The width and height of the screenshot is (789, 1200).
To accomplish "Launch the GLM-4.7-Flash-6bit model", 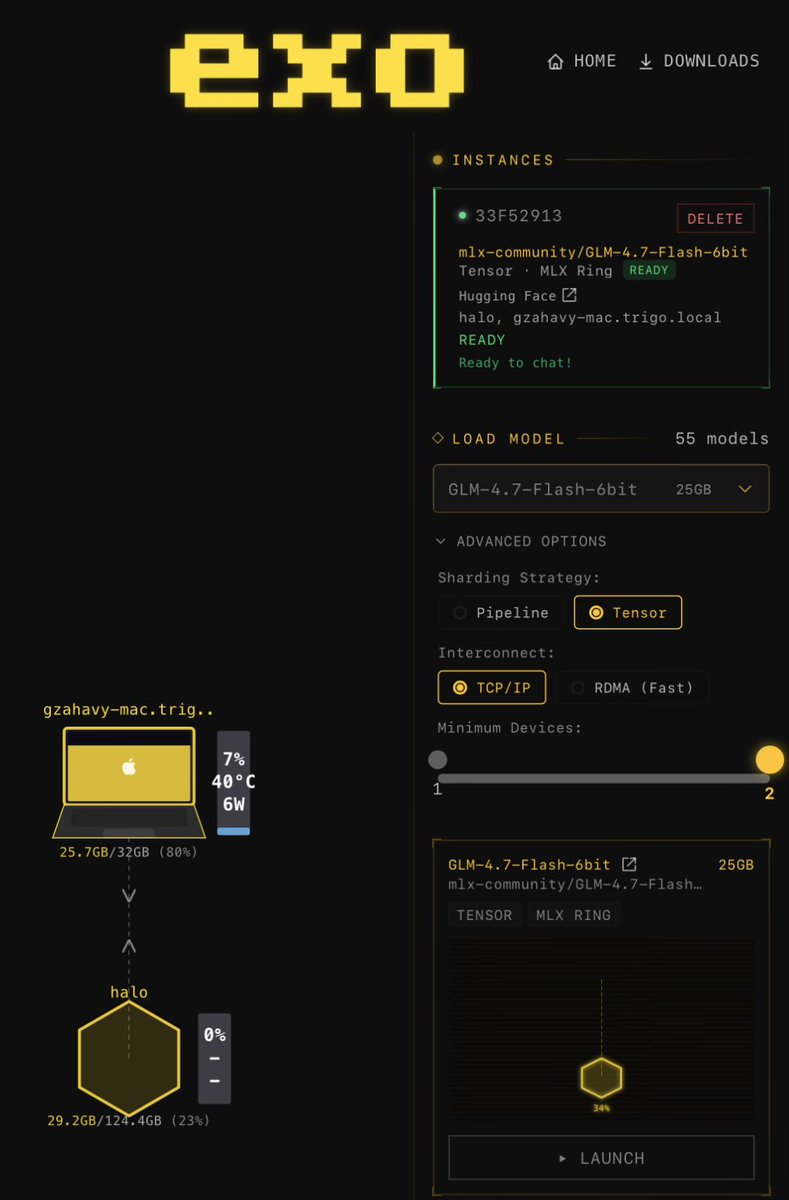I will pyautogui.click(x=601, y=1158).
